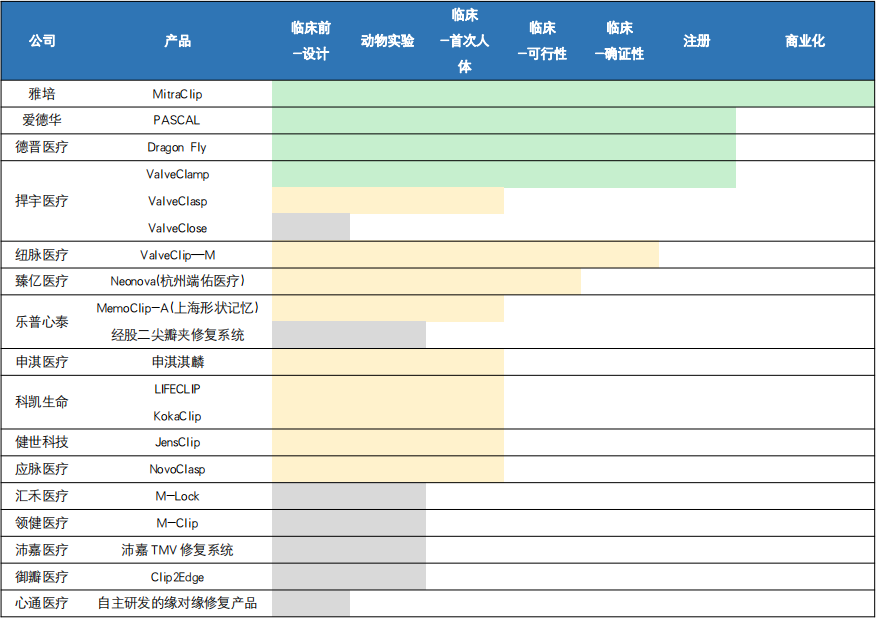Click the 臻亿医疗 company cell
877x619 pixels.
point(42,281)
